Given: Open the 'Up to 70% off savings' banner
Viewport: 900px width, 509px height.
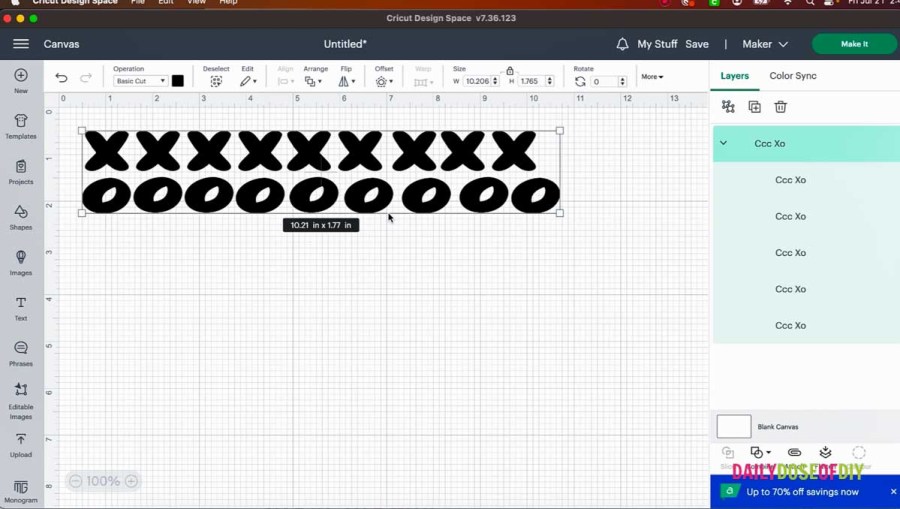Looking at the screenshot, I should [x=802, y=492].
